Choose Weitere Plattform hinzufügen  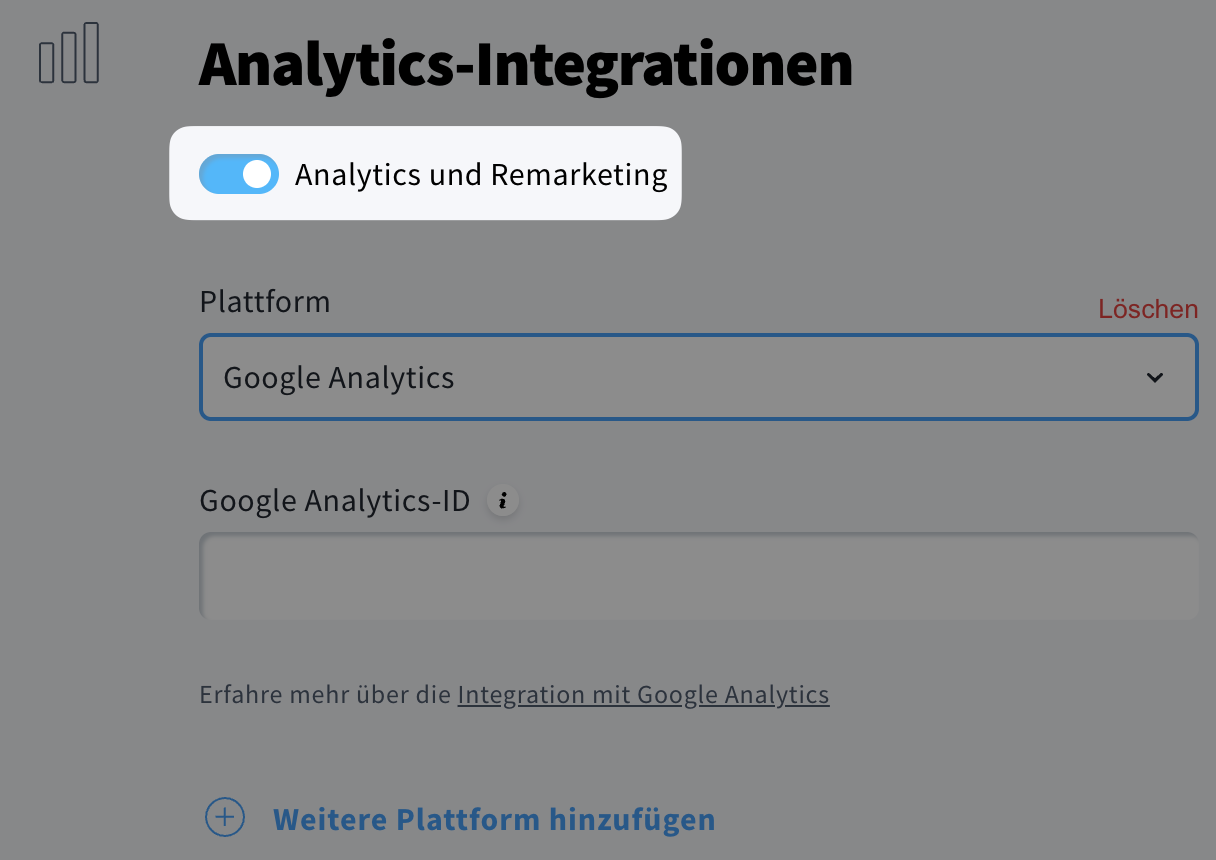493,818
